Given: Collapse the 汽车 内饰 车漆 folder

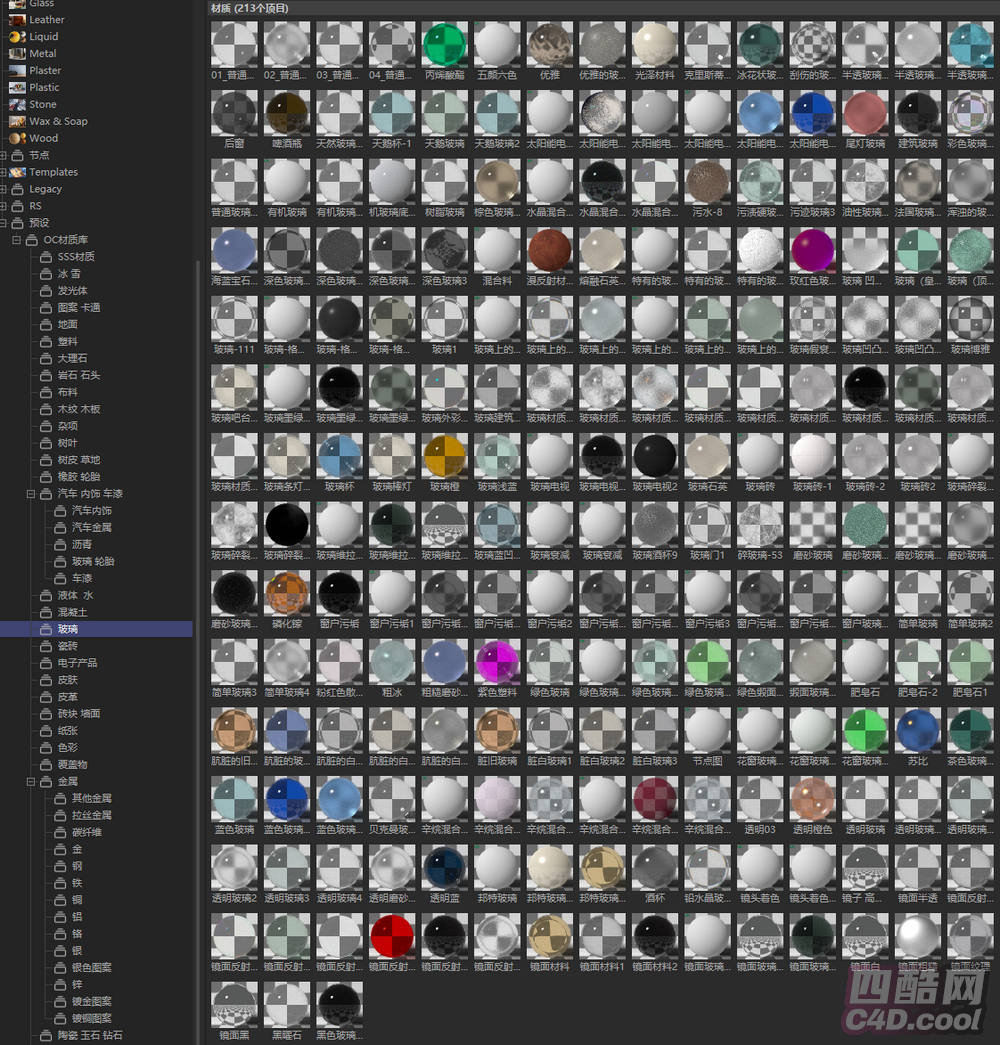Looking at the screenshot, I should click(x=31, y=494).
